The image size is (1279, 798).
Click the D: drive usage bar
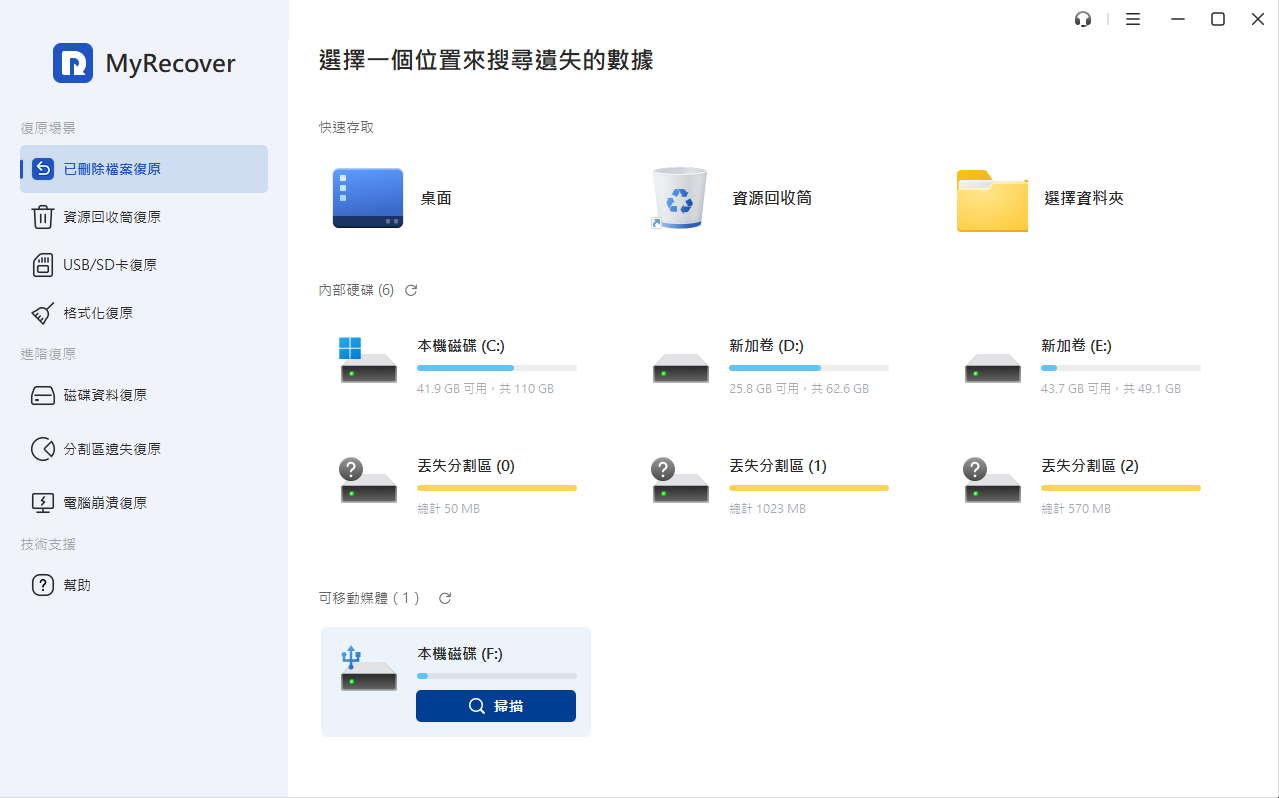[x=809, y=368]
